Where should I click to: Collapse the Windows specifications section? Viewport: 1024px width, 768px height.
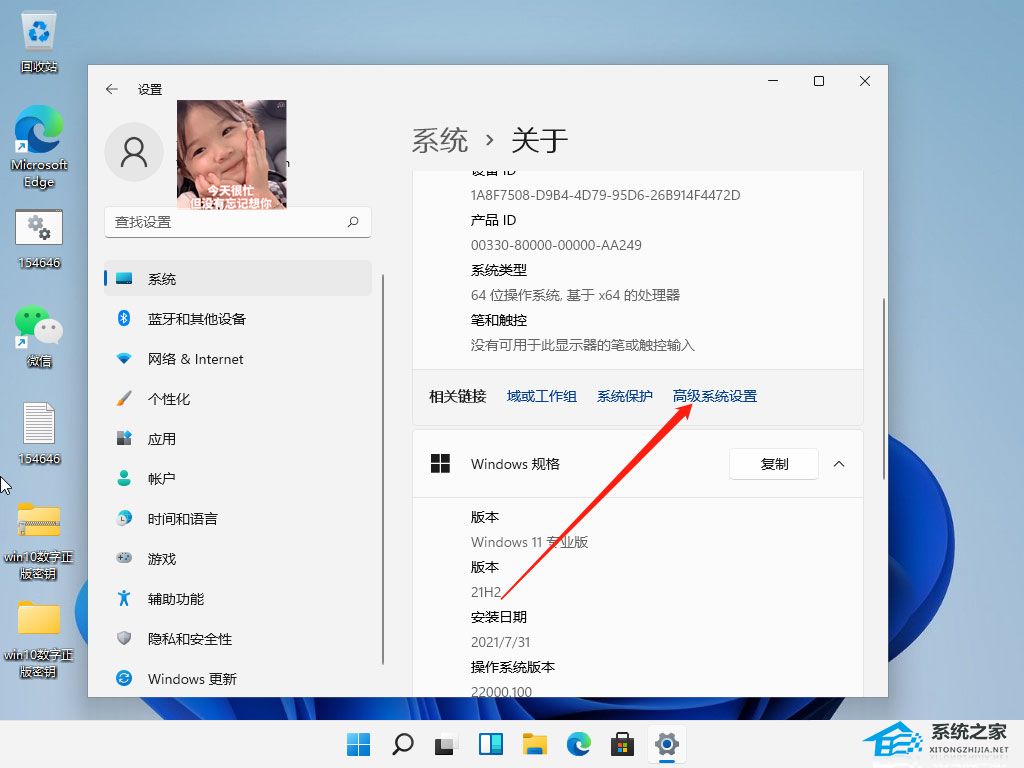coord(839,464)
